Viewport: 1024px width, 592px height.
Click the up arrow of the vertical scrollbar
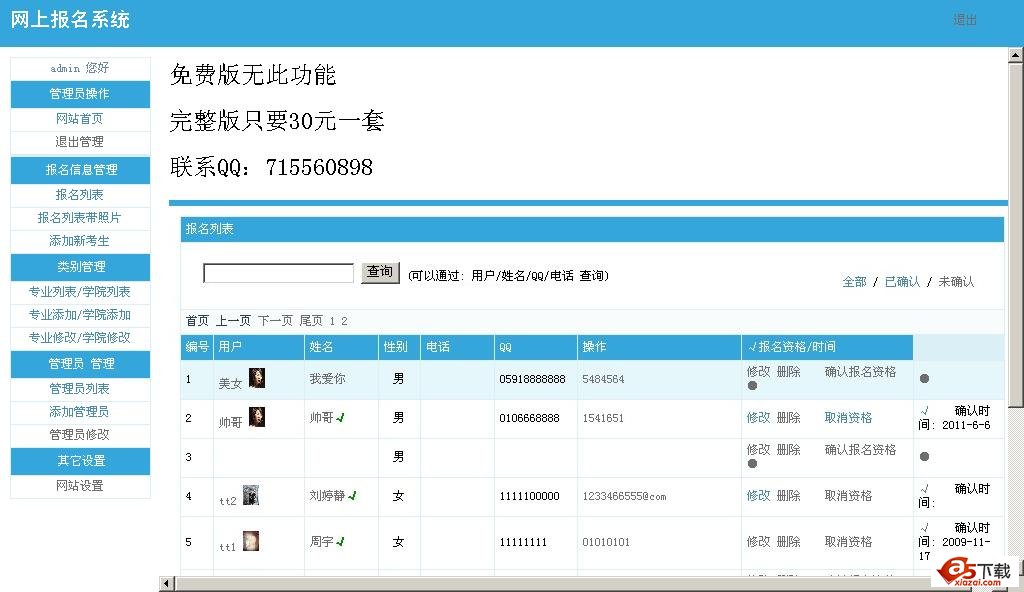(x=1015, y=56)
